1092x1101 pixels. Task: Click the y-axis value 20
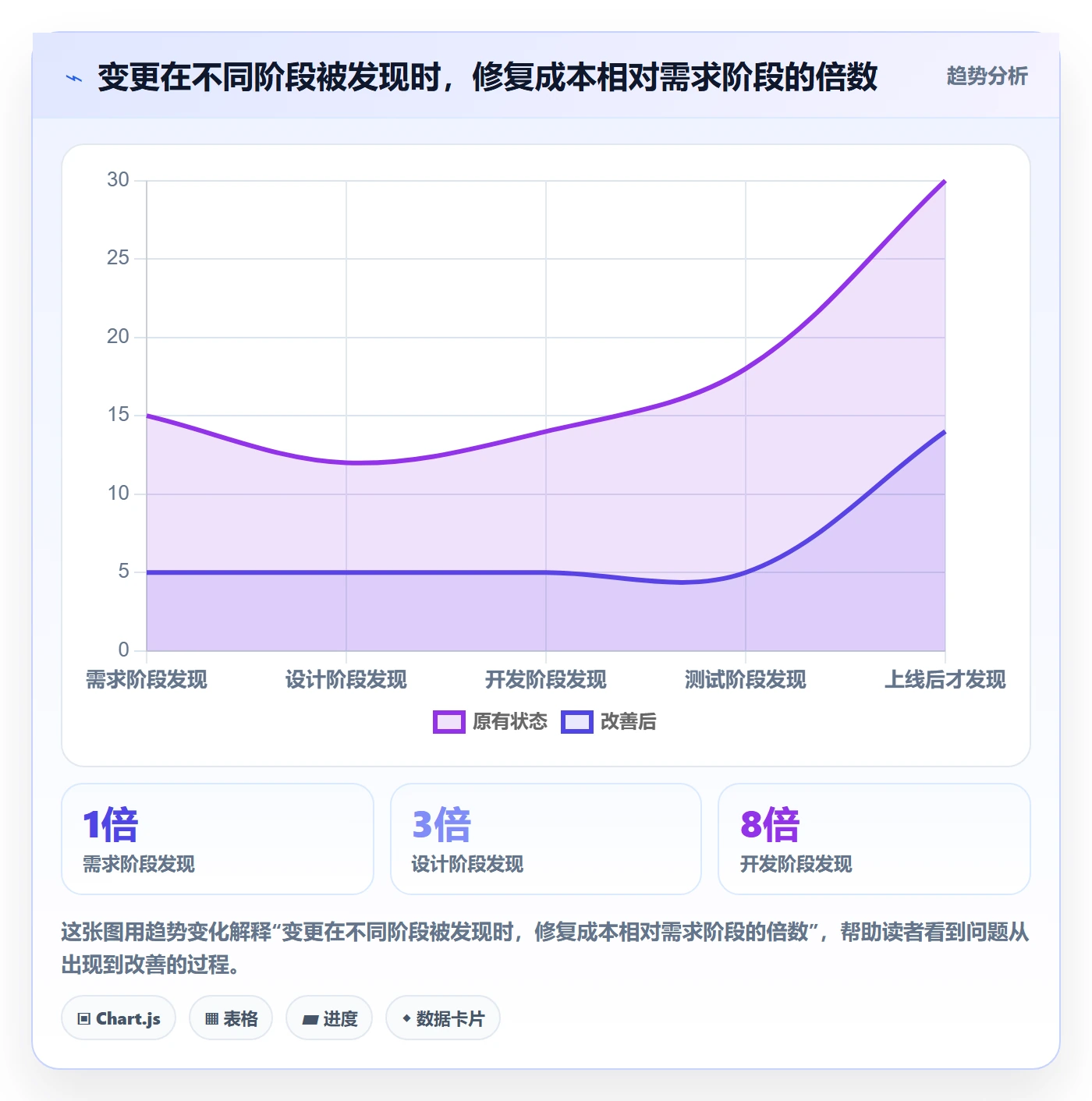[x=118, y=337]
